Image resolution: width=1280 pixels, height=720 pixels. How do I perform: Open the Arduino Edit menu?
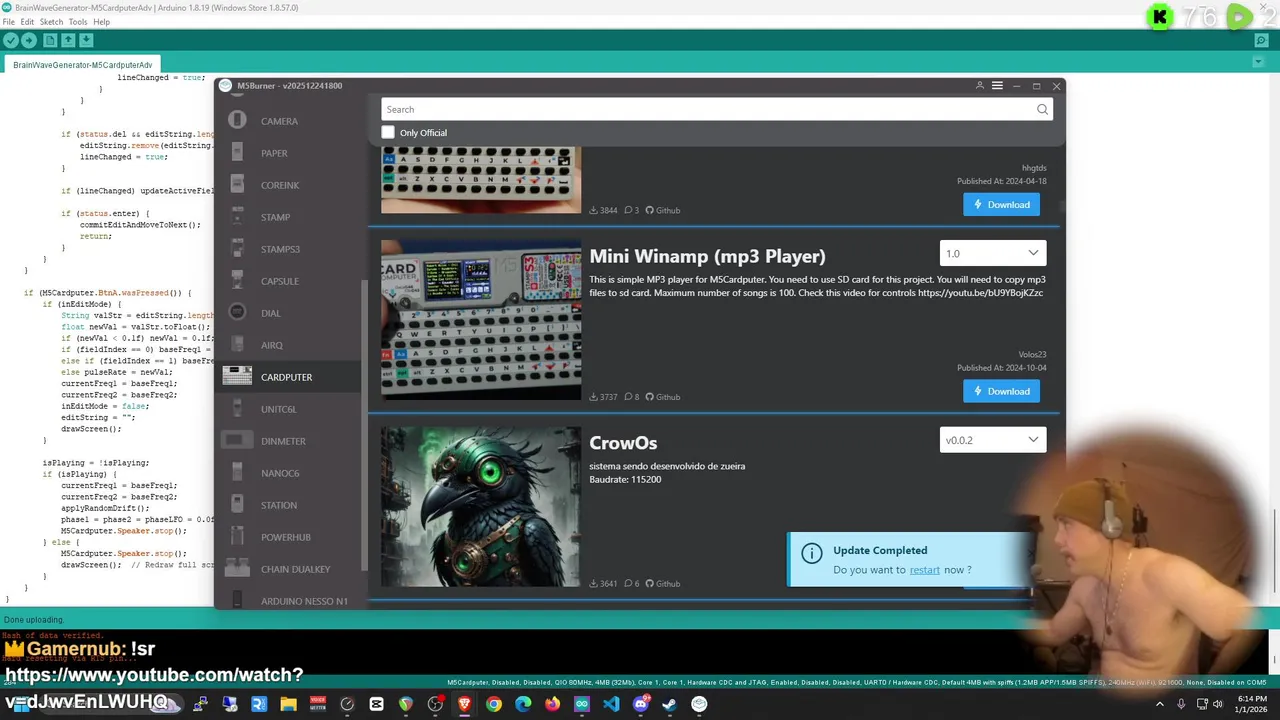[27, 22]
